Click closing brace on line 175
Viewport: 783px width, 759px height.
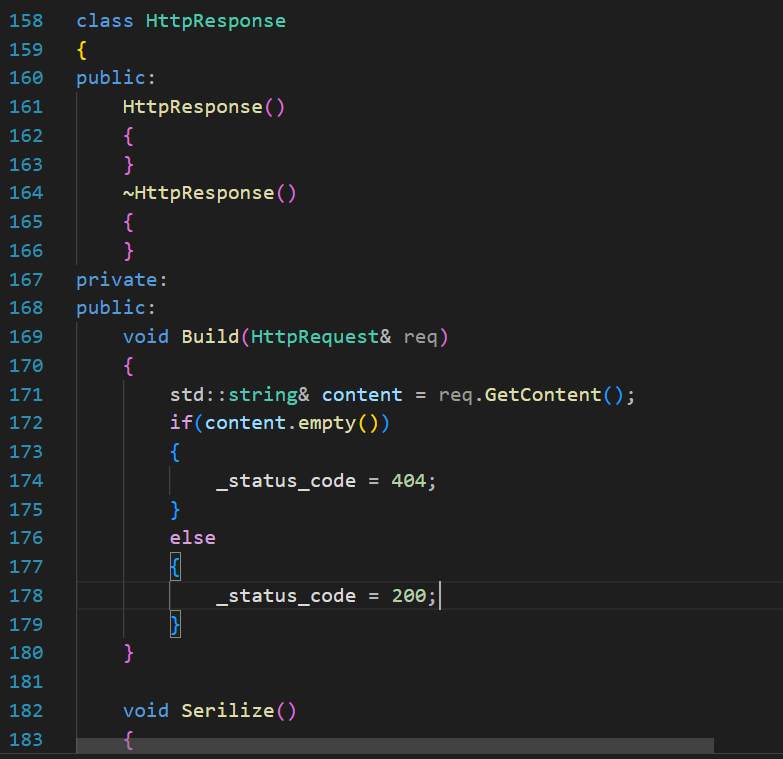pyautogui.click(x=175, y=510)
